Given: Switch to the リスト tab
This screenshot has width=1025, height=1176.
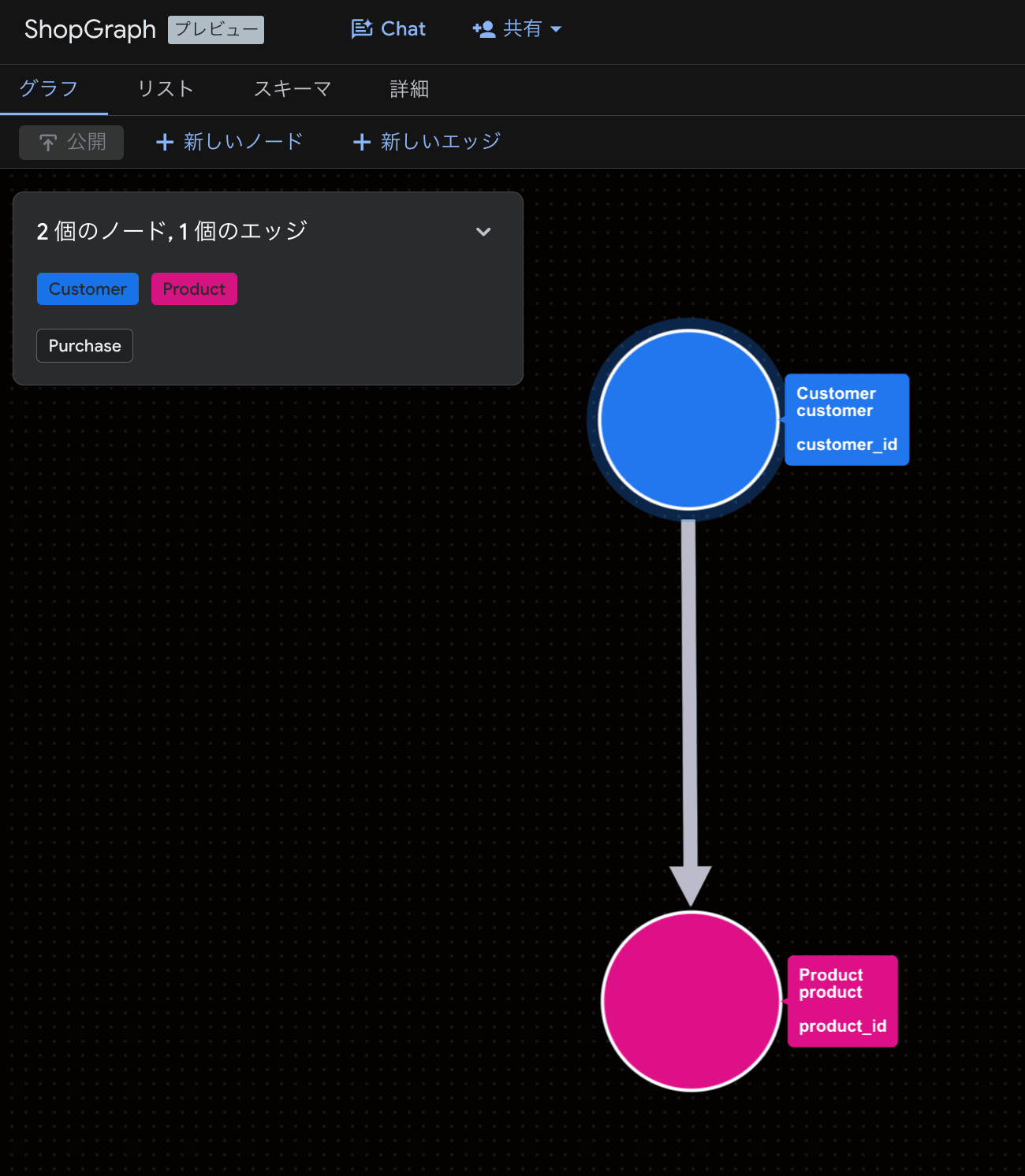Looking at the screenshot, I should click(x=166, y=89).
